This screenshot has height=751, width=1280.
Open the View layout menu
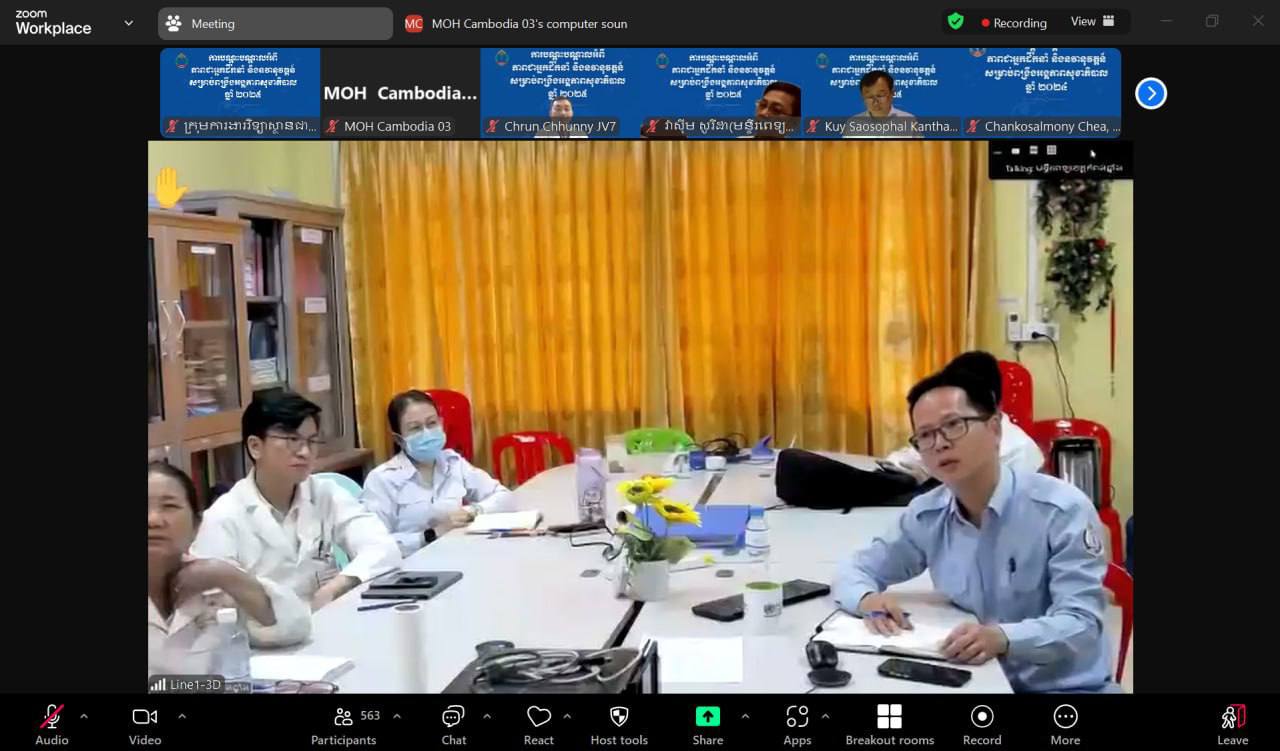coord(1093,22)
